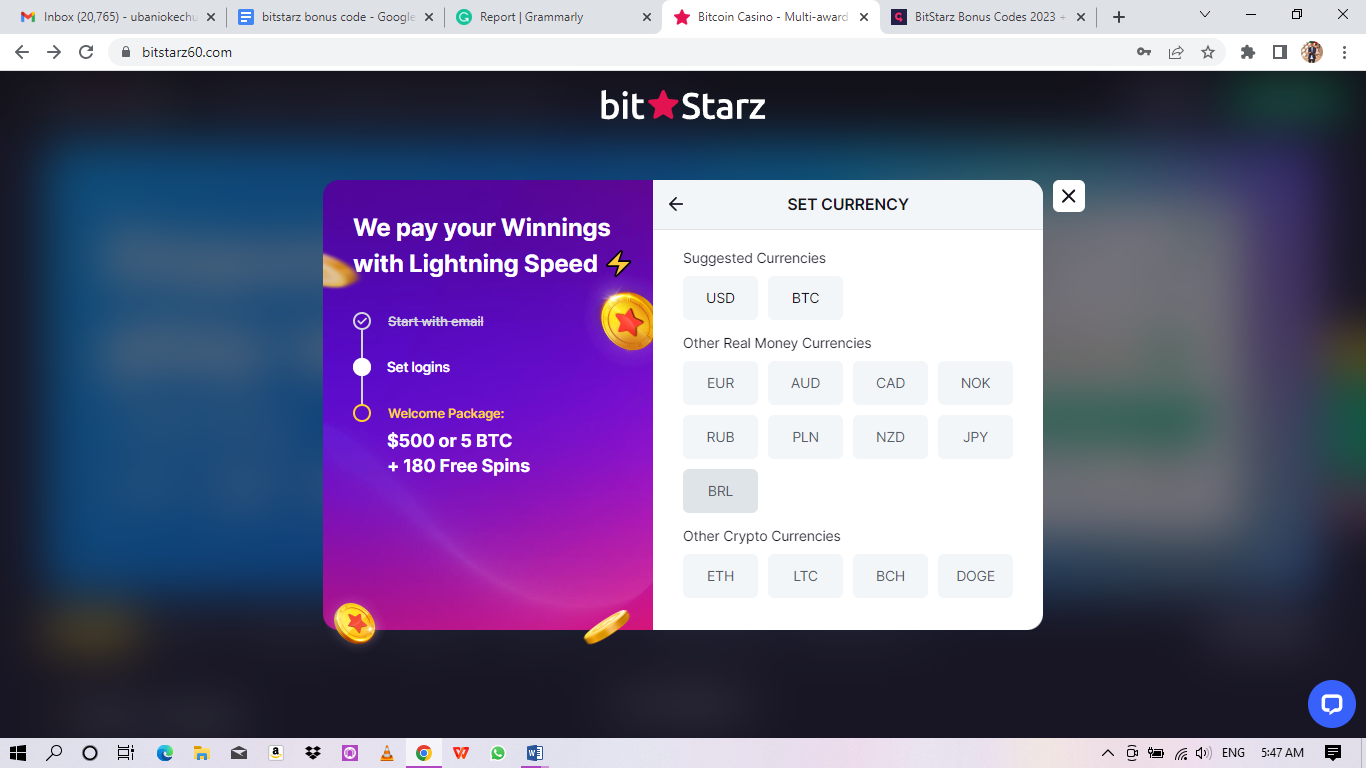Open the saved passwords key icon
This screenshot has height=768, width=1366.
[x=1144, y=52]
